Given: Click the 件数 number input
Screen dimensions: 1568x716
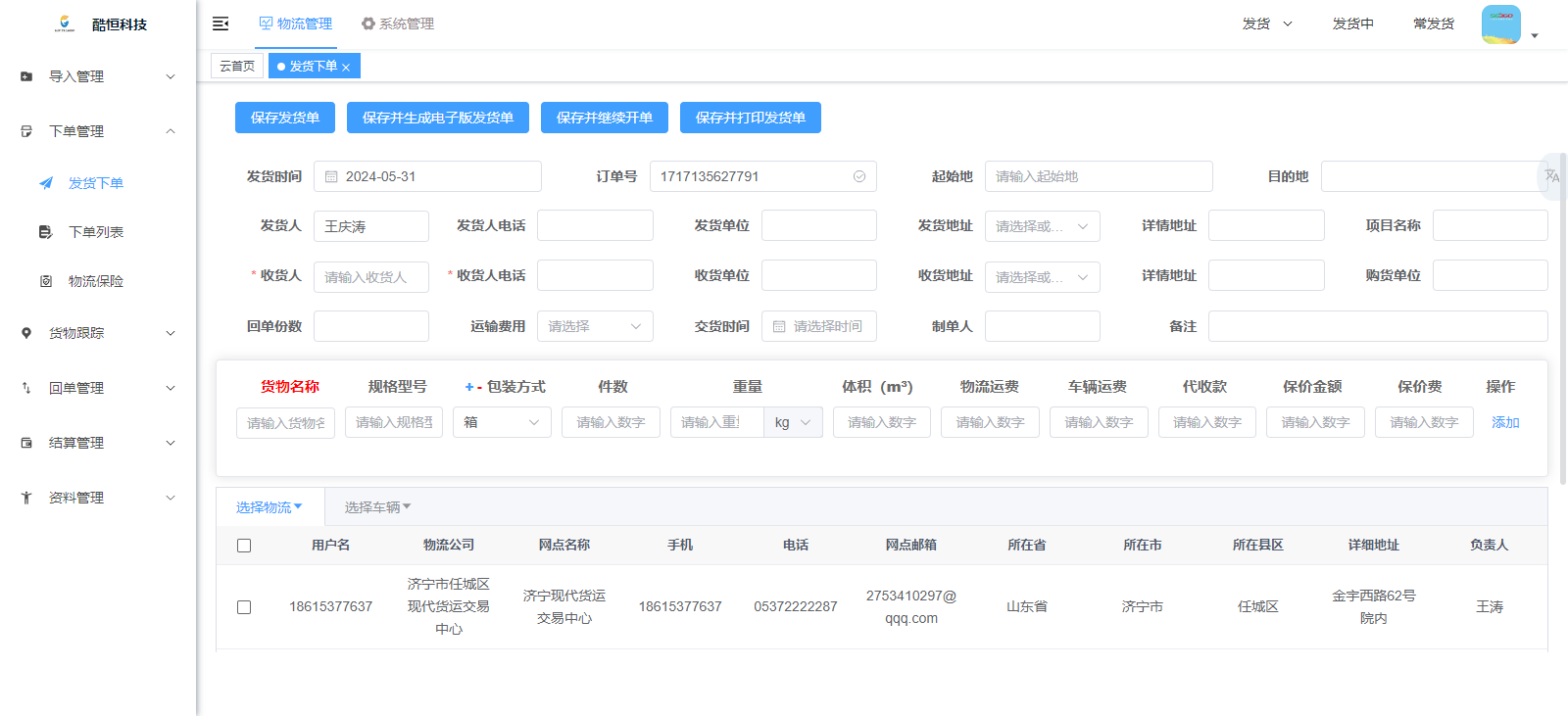Looking at the screenshot, I should click(x=611, y=422).
